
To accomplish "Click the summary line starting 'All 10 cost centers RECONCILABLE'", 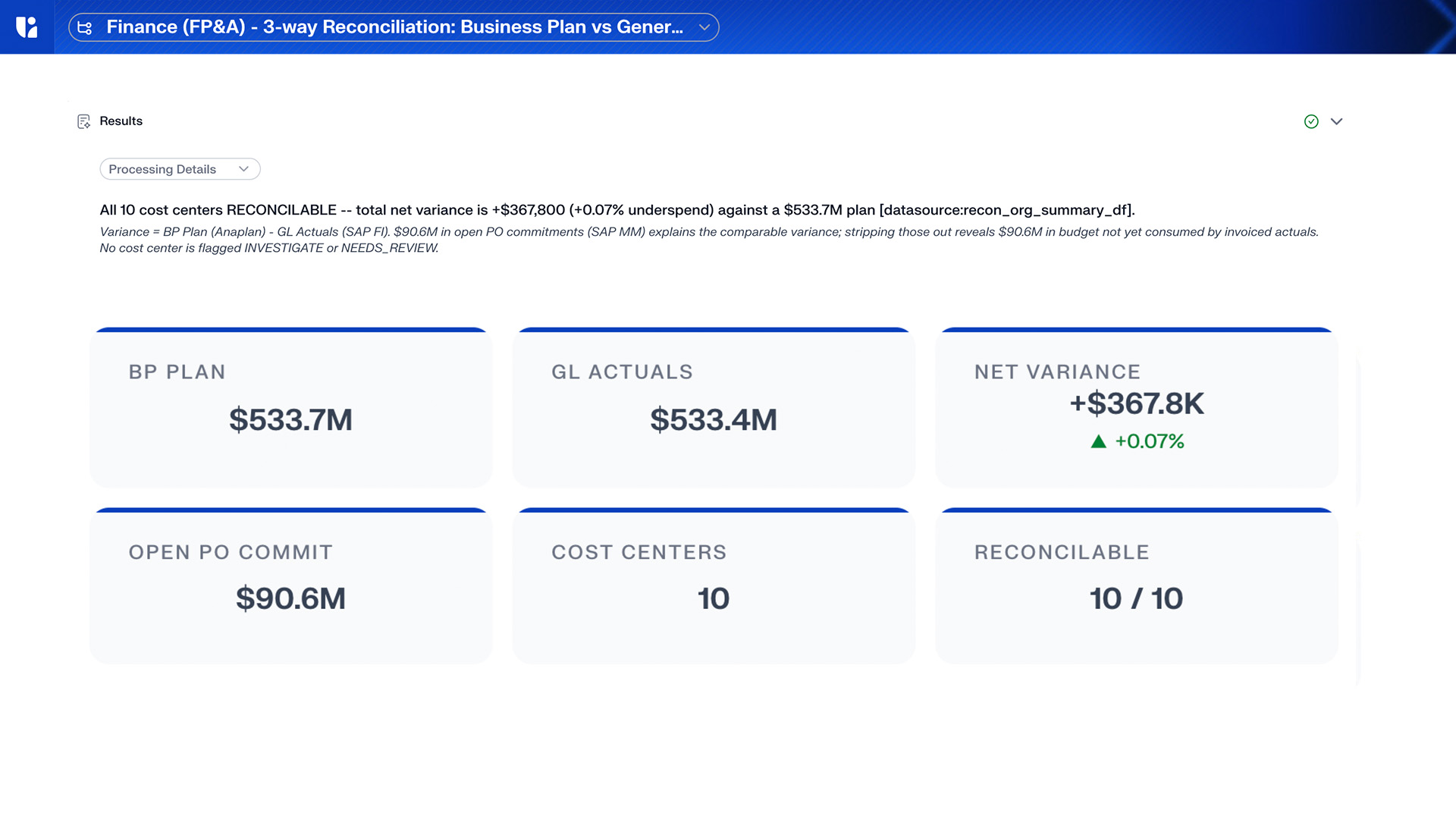I will [617, 210].
